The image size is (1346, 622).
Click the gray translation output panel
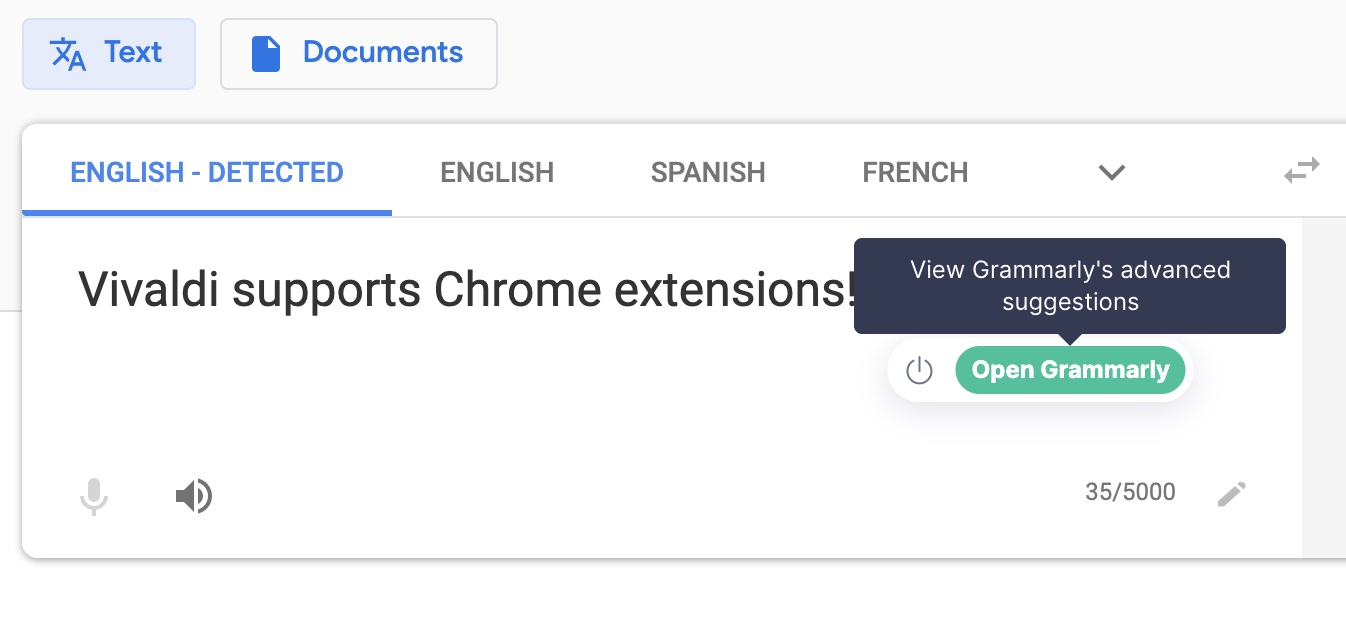tap(1324, 388)
